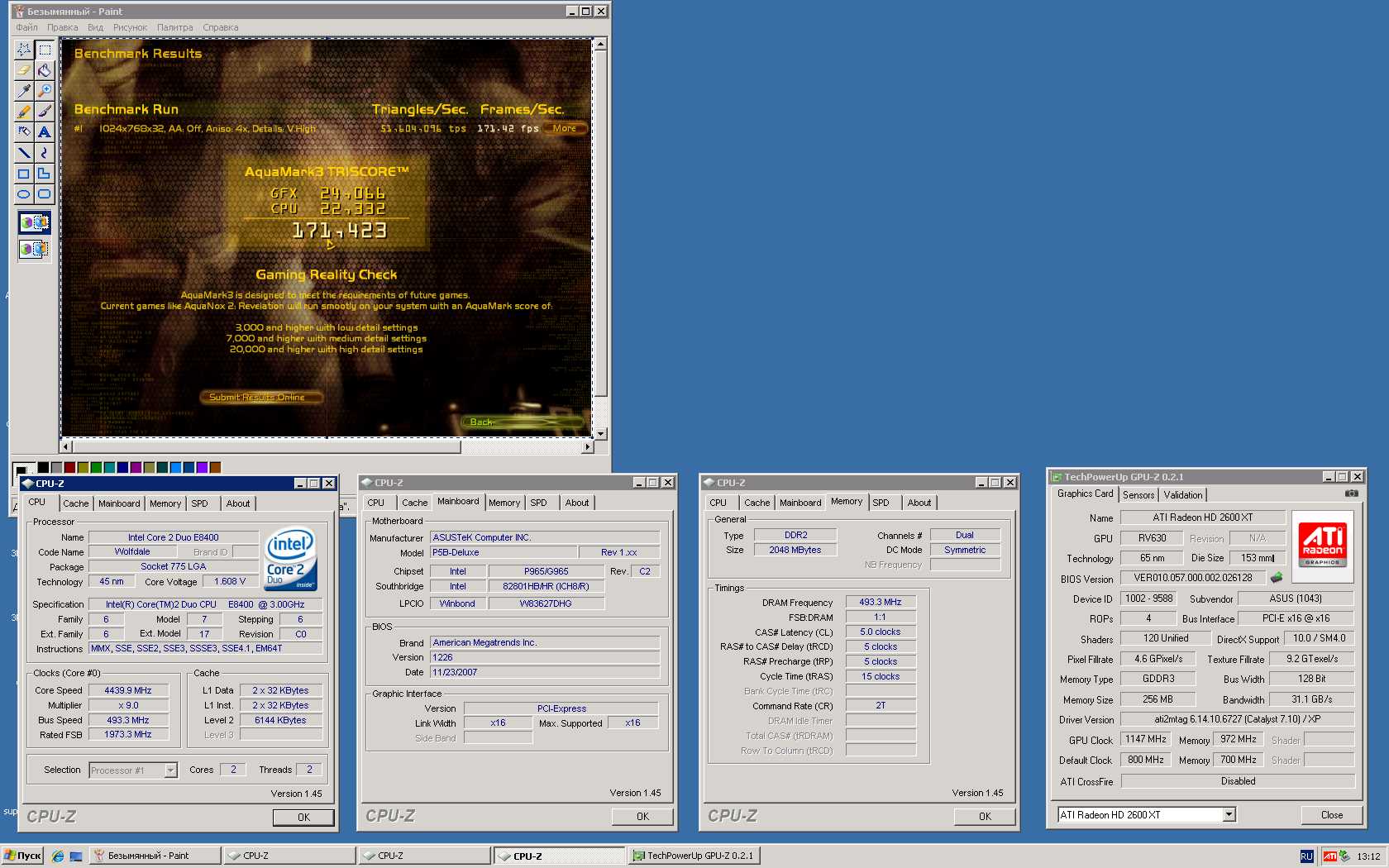Click the GPU Clock 1147 MHz field
Viewport: 1389px width, 868px height.
click(1145, 739)
